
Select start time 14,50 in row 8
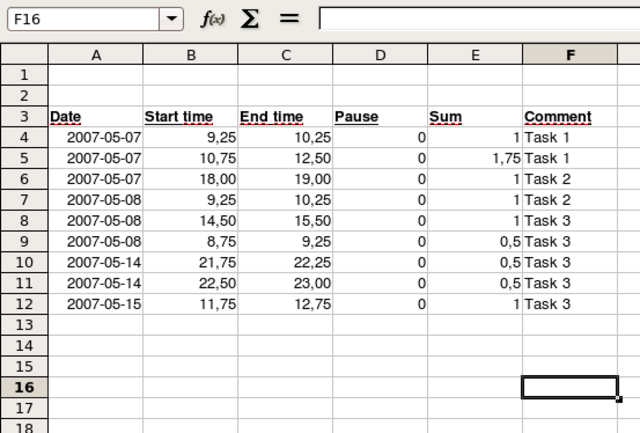tap(191, 221)
